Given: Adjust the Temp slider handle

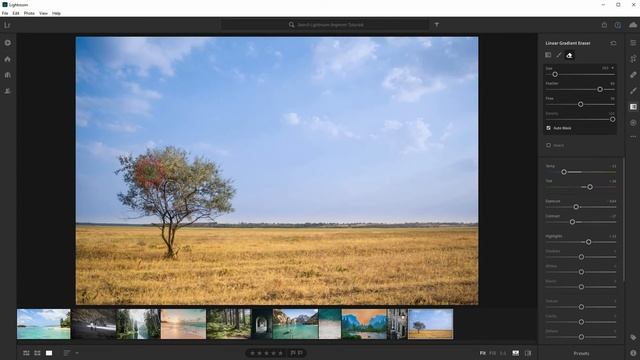Looking at the screenshot, I should (x=564, y=172).
